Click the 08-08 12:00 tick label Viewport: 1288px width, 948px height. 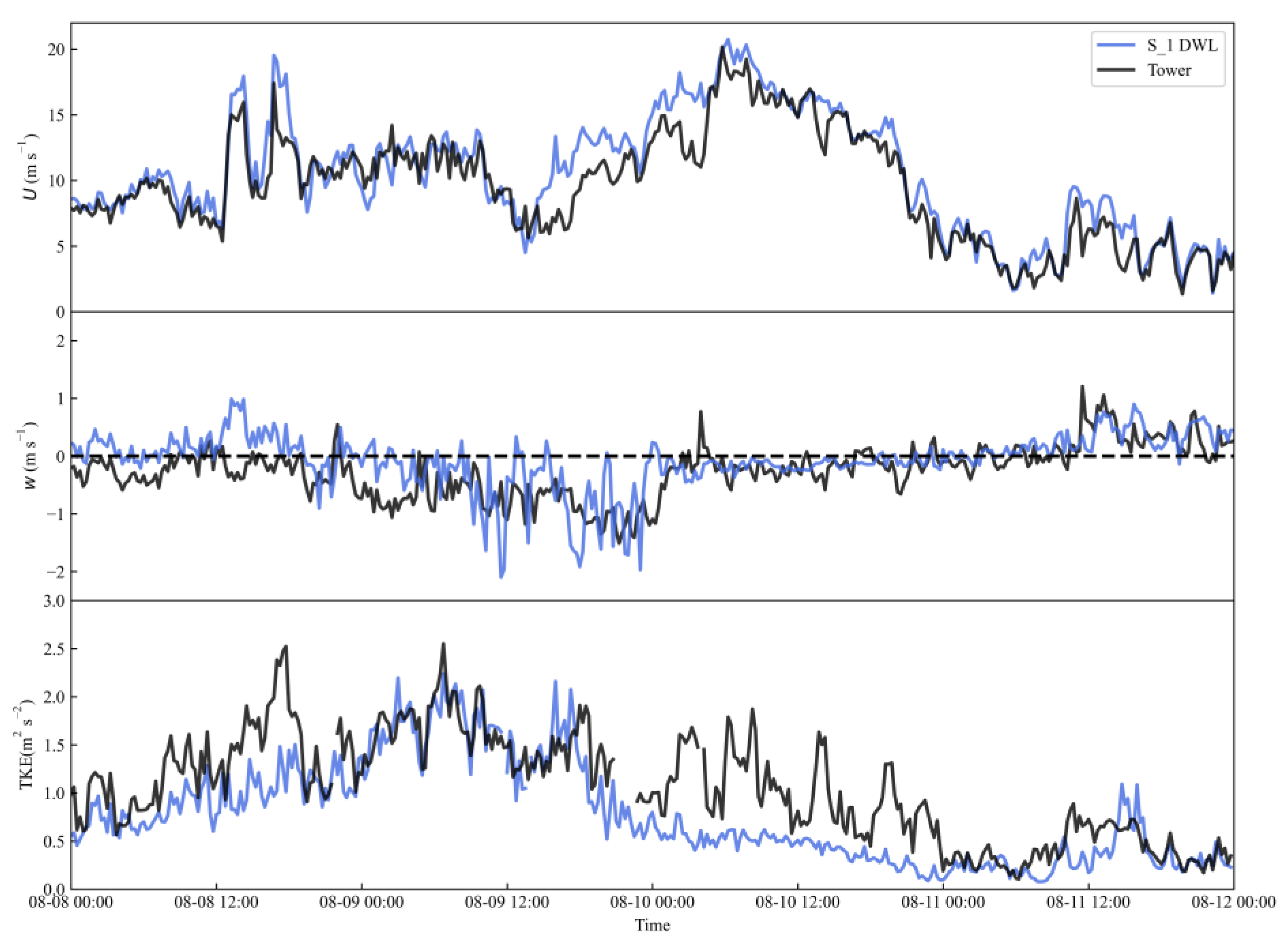pyautogui.click(x=216, y=902)
